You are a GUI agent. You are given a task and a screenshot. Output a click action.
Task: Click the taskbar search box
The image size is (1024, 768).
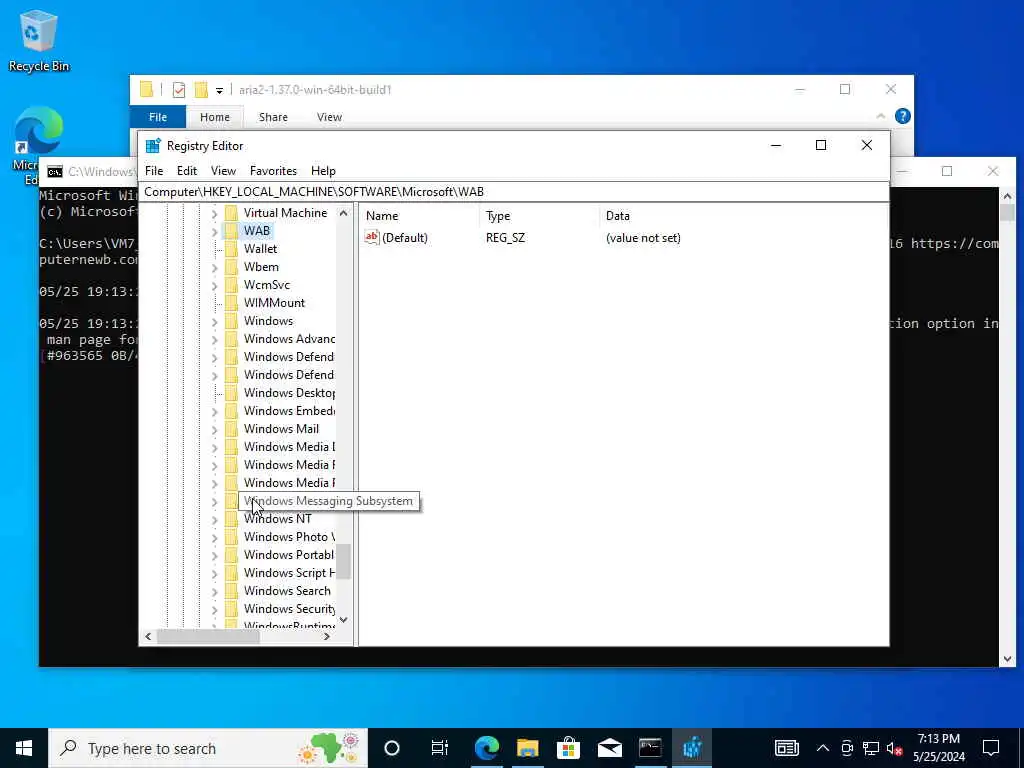208,748
